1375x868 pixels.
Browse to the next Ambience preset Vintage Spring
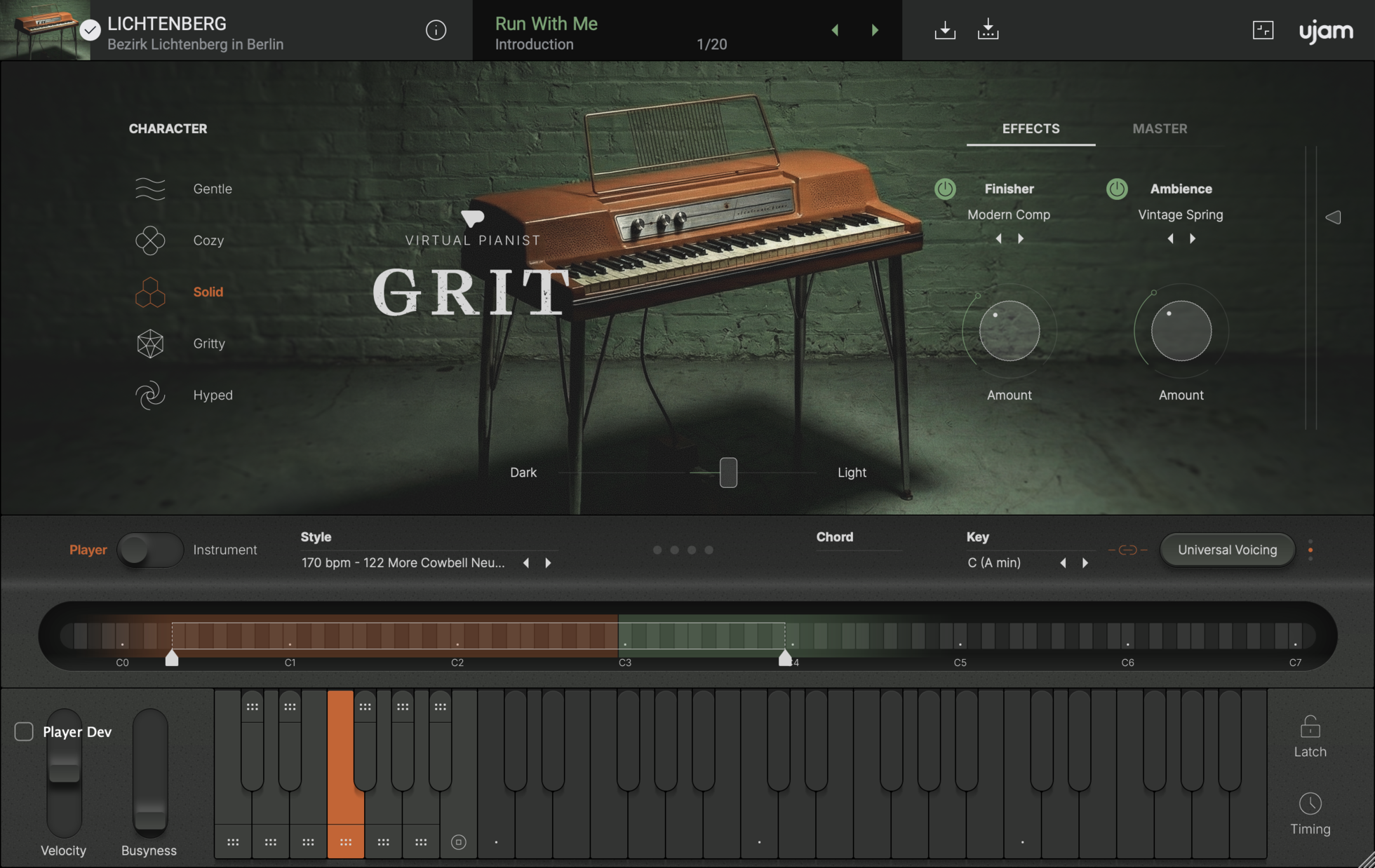[x=1193, y=238]
